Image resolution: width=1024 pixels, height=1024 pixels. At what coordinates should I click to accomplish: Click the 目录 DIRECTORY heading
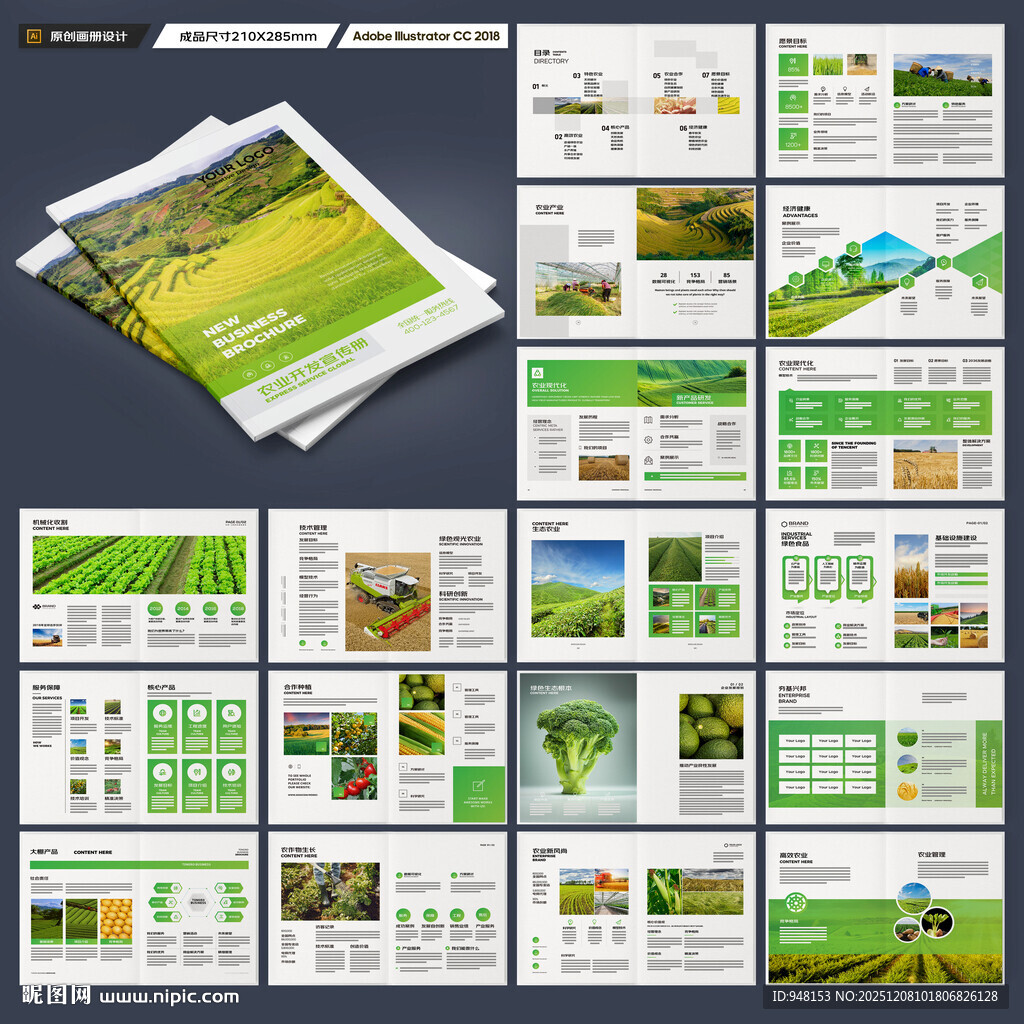tap(551, 57)
